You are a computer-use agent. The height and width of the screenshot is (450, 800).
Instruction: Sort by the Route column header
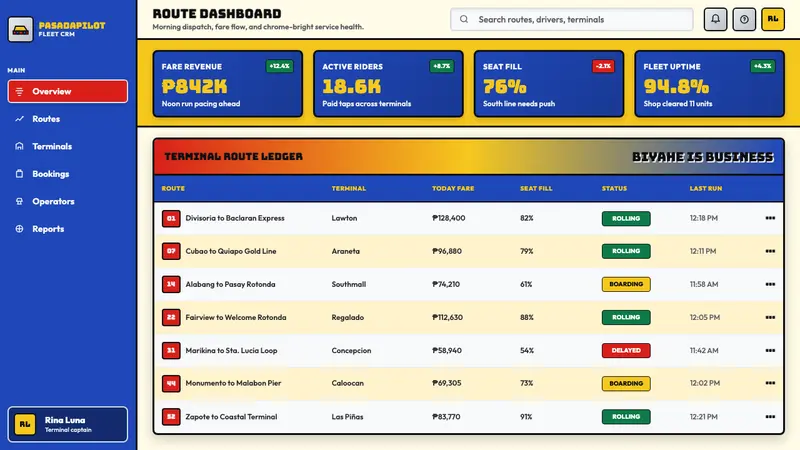point(173,188)
